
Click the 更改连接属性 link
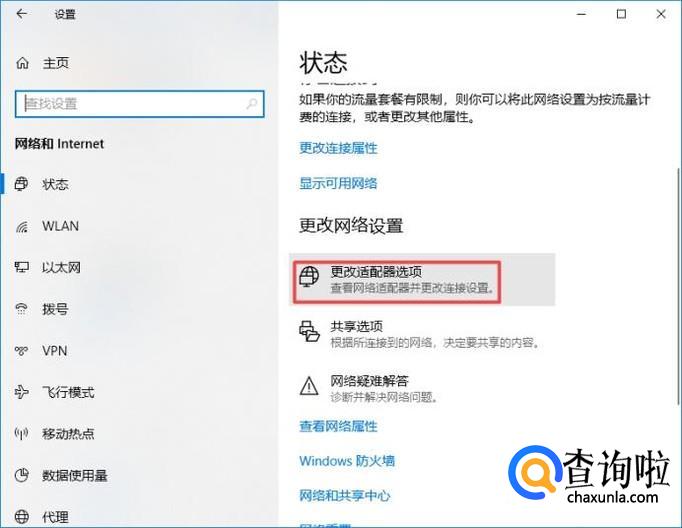tap(338, 148)
